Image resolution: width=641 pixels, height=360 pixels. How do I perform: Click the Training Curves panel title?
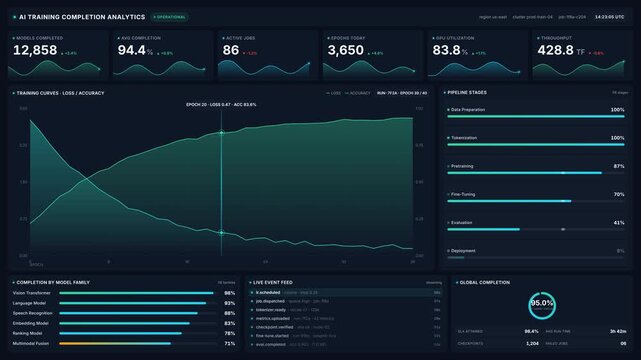pos(61,93)
